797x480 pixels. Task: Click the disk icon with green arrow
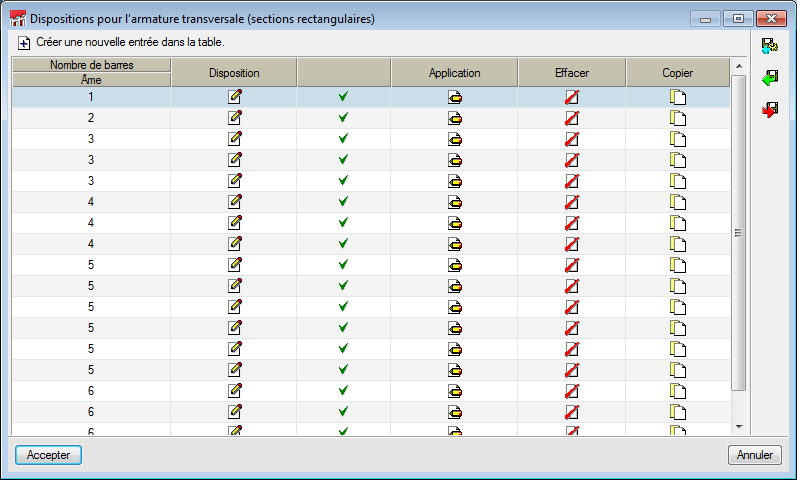[x=770, y=78]
